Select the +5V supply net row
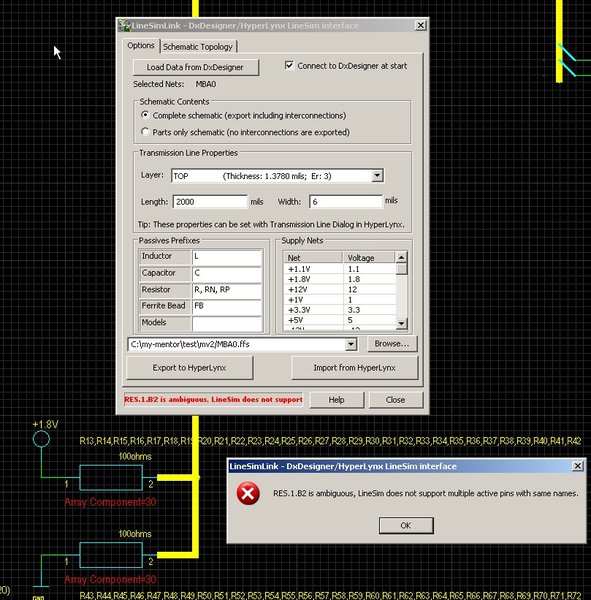Viewport: 591px width, 600px height. pyautogui.click(x=340, y=320)
